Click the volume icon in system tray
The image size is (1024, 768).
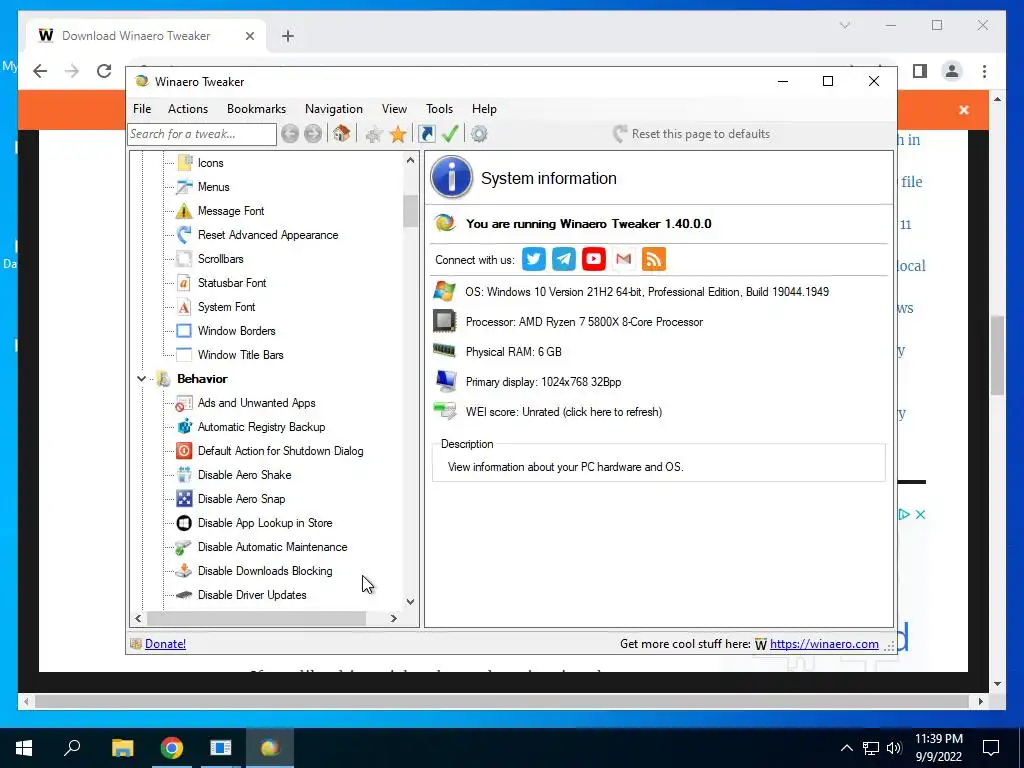[x=894, y=748]
